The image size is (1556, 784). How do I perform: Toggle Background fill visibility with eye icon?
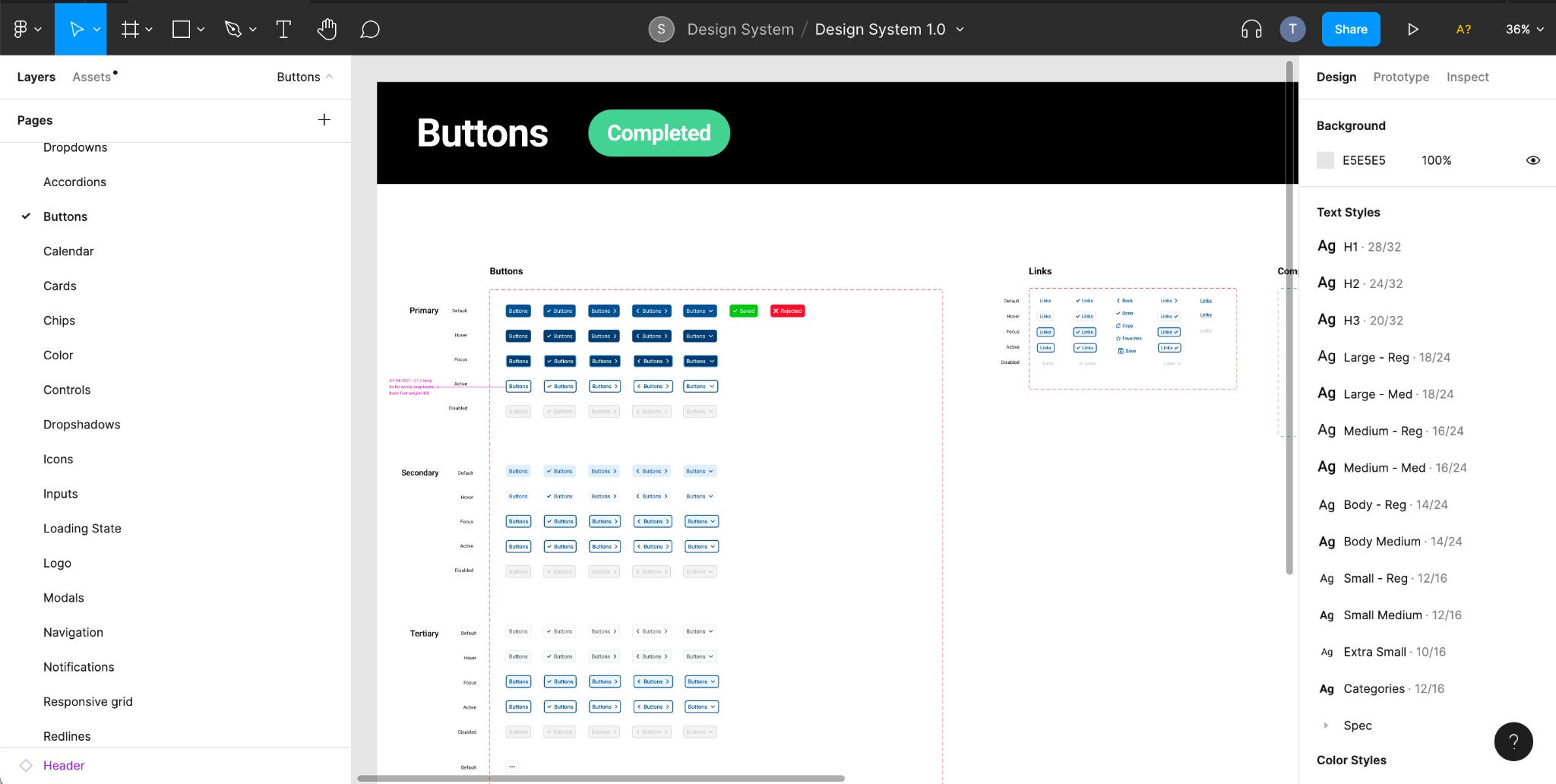(1532, 160)
